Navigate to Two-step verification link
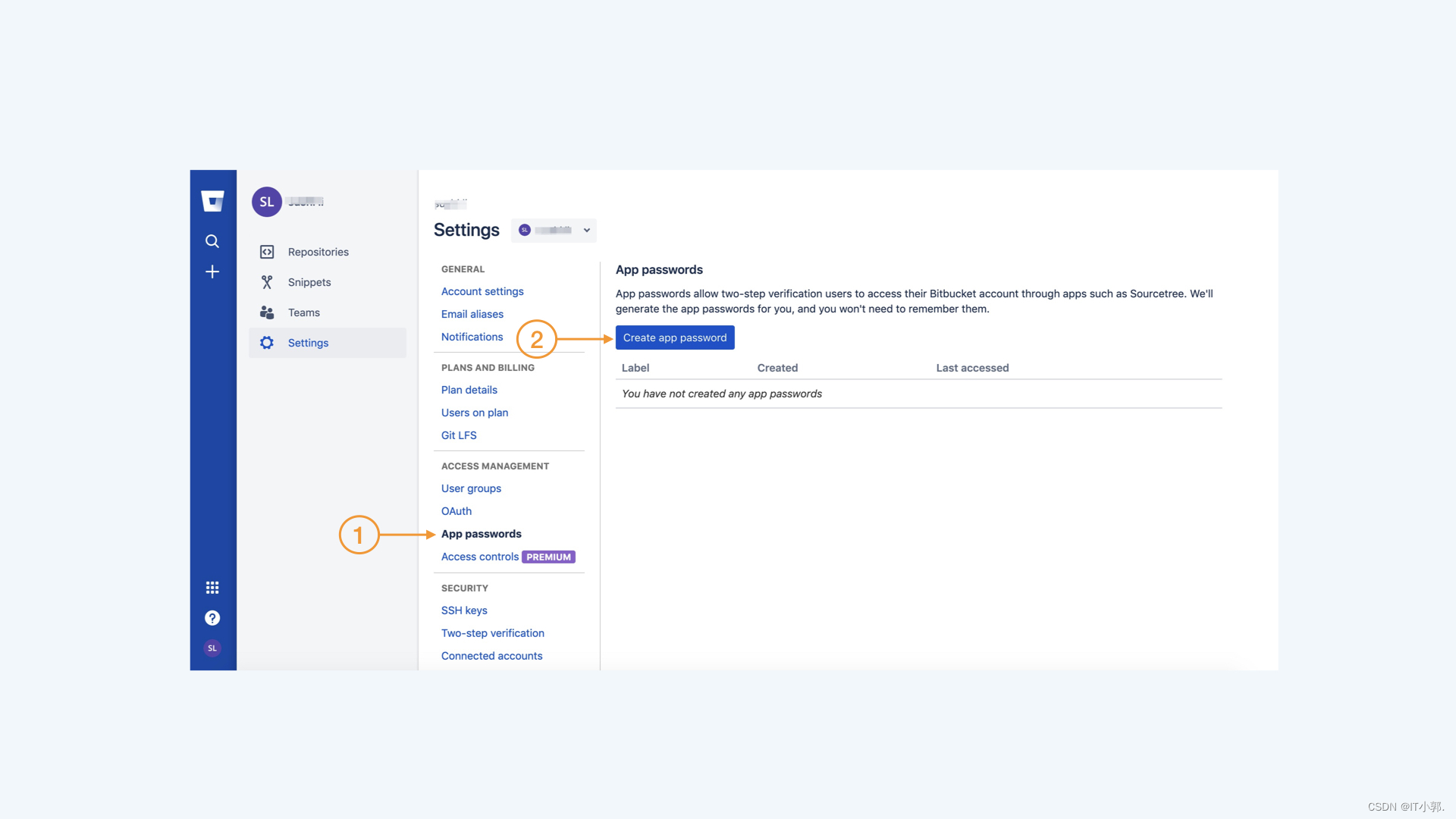This screenshot has width=1456, height=819. coord(492,632)
